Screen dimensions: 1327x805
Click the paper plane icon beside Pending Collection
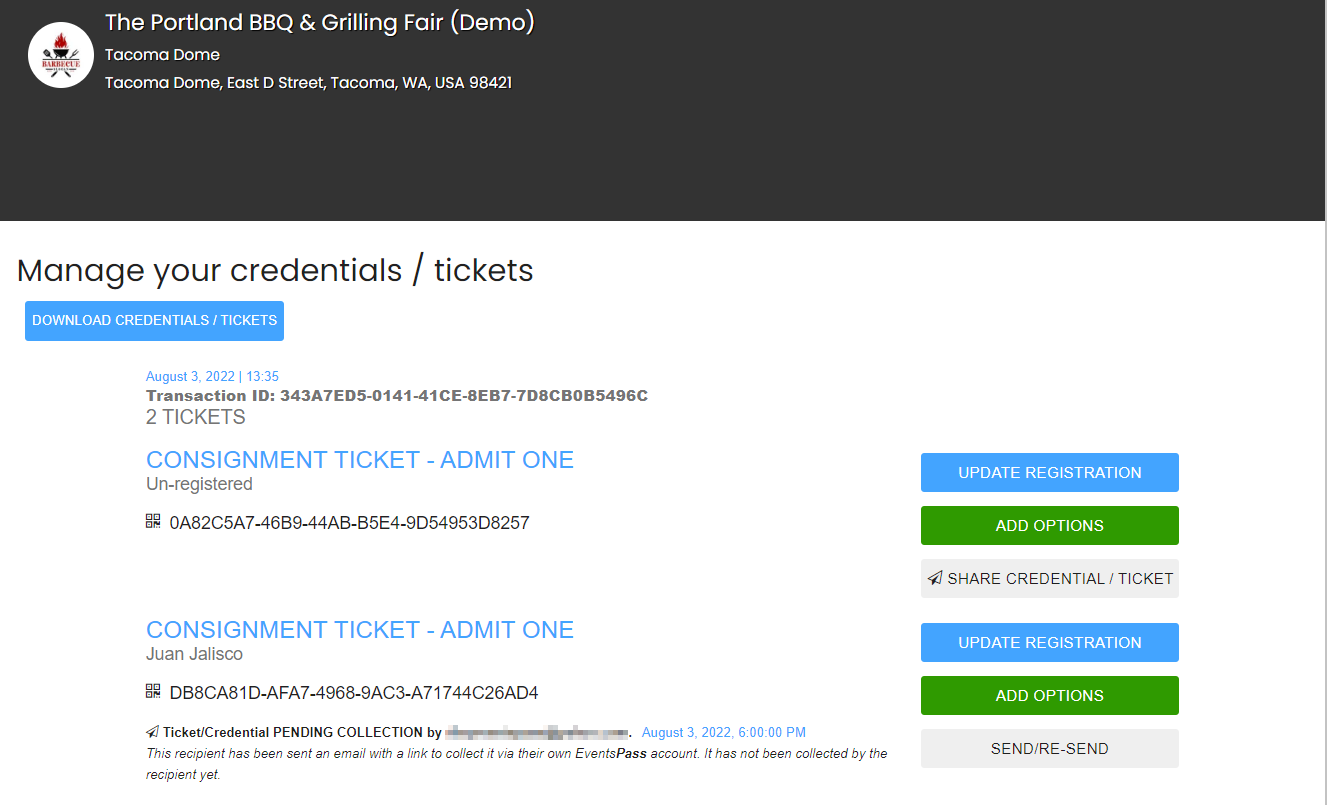[153, 732]
